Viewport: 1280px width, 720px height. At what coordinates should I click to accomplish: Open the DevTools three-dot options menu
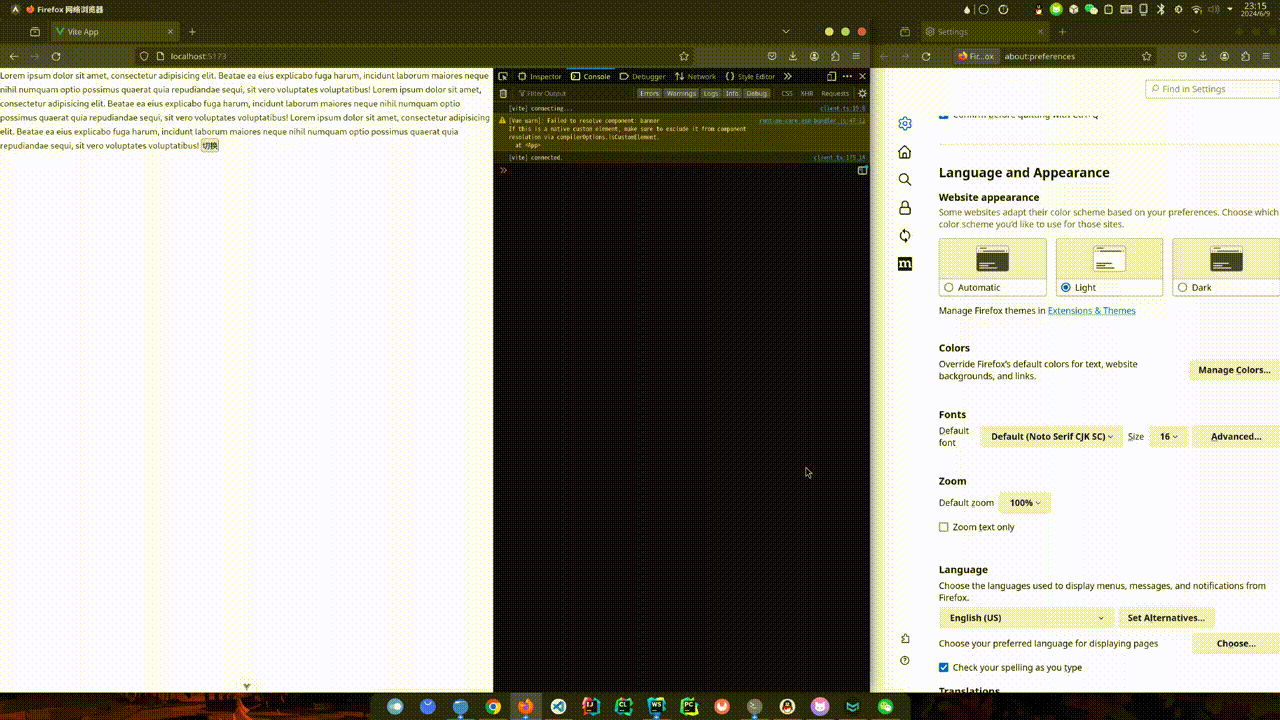(847, 76)
